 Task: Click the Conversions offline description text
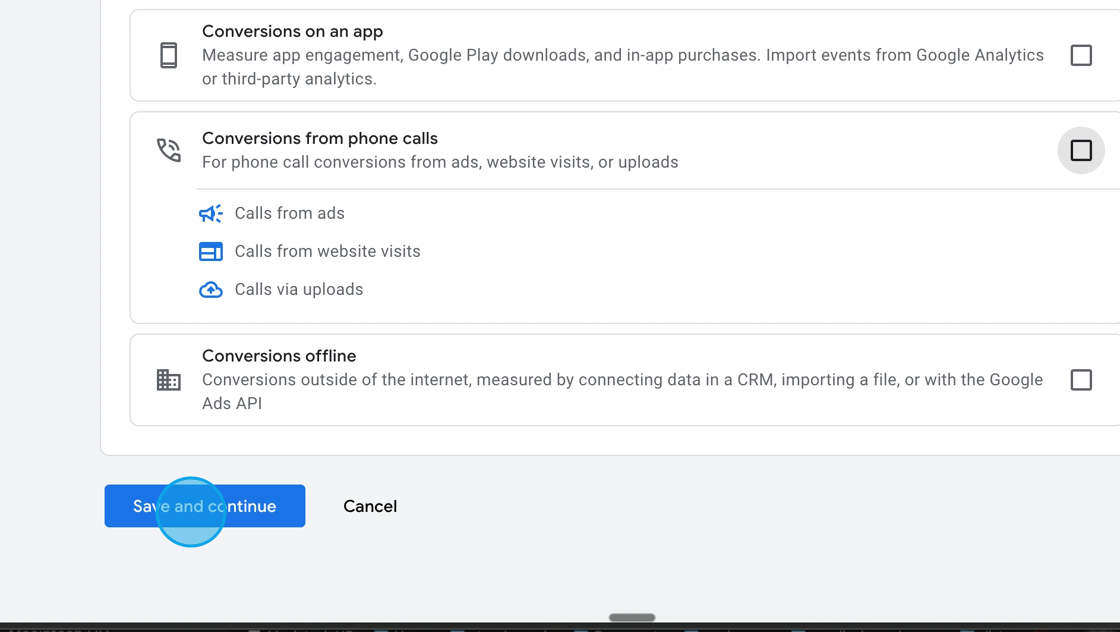tap(622, 391)
